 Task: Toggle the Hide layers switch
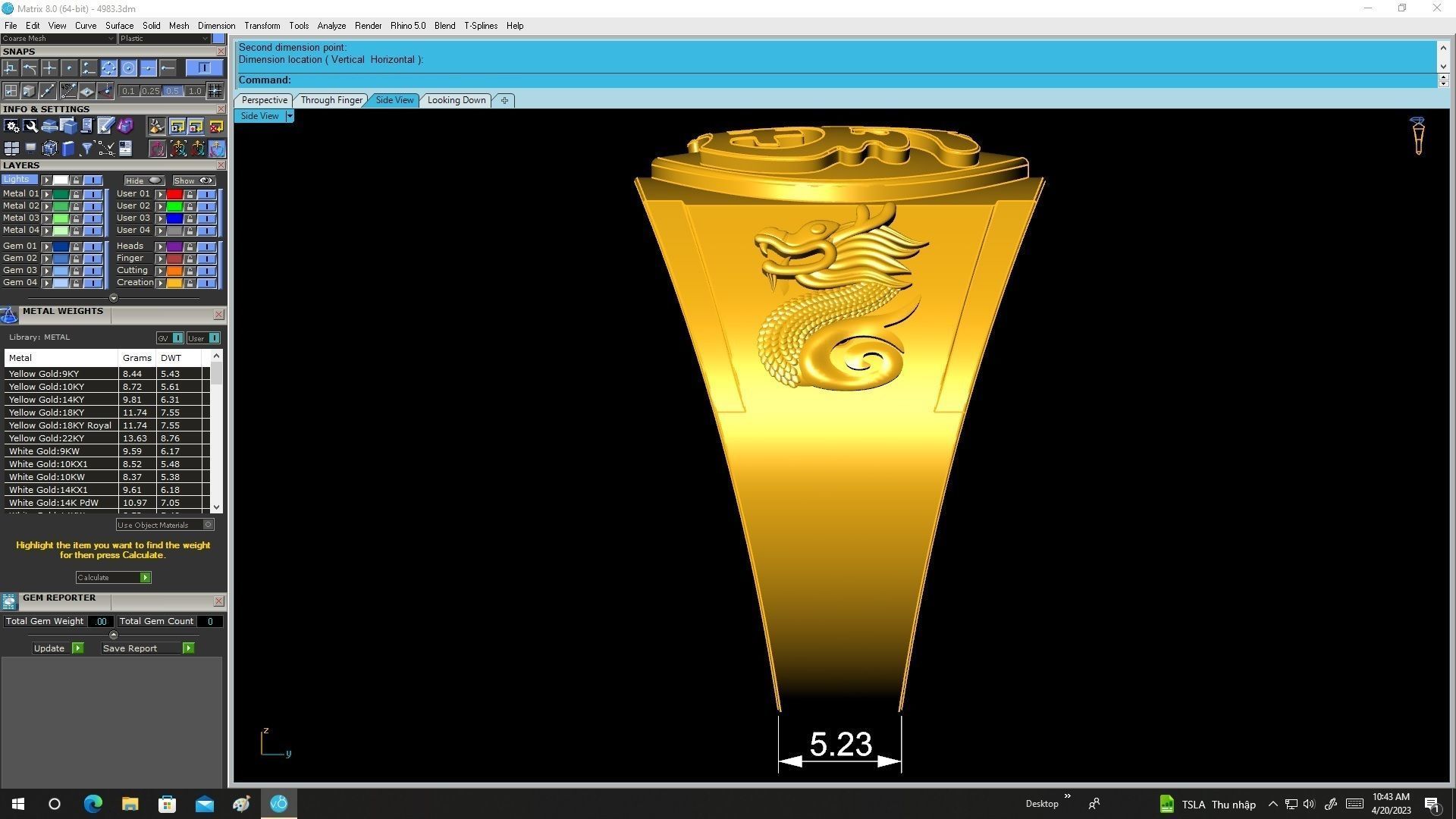tap(155, 180)
